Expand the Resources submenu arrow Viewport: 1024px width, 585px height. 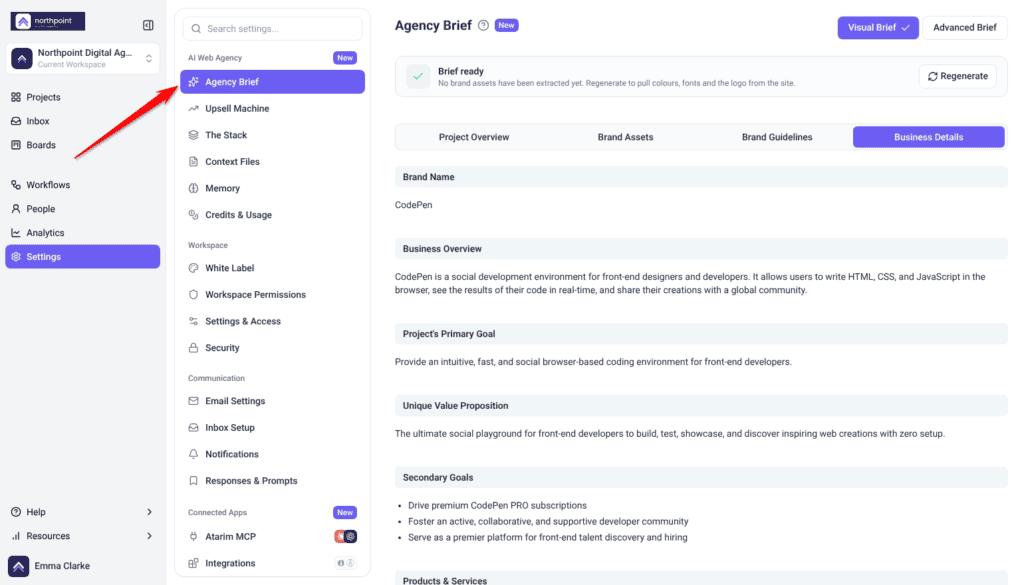pyautogui.click(x=150, y=536)
